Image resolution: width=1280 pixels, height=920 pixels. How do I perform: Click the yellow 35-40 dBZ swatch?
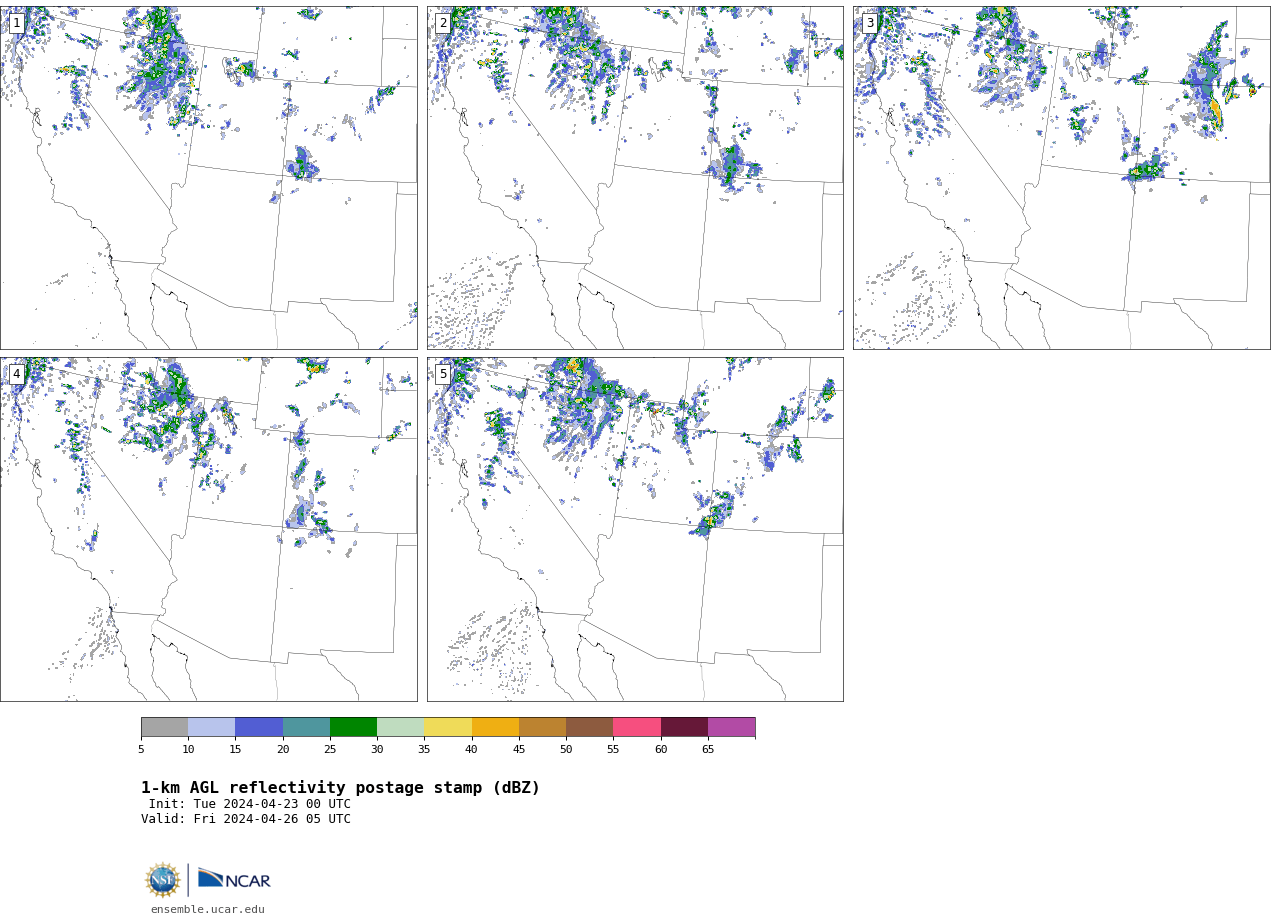[x=448, y=727]
